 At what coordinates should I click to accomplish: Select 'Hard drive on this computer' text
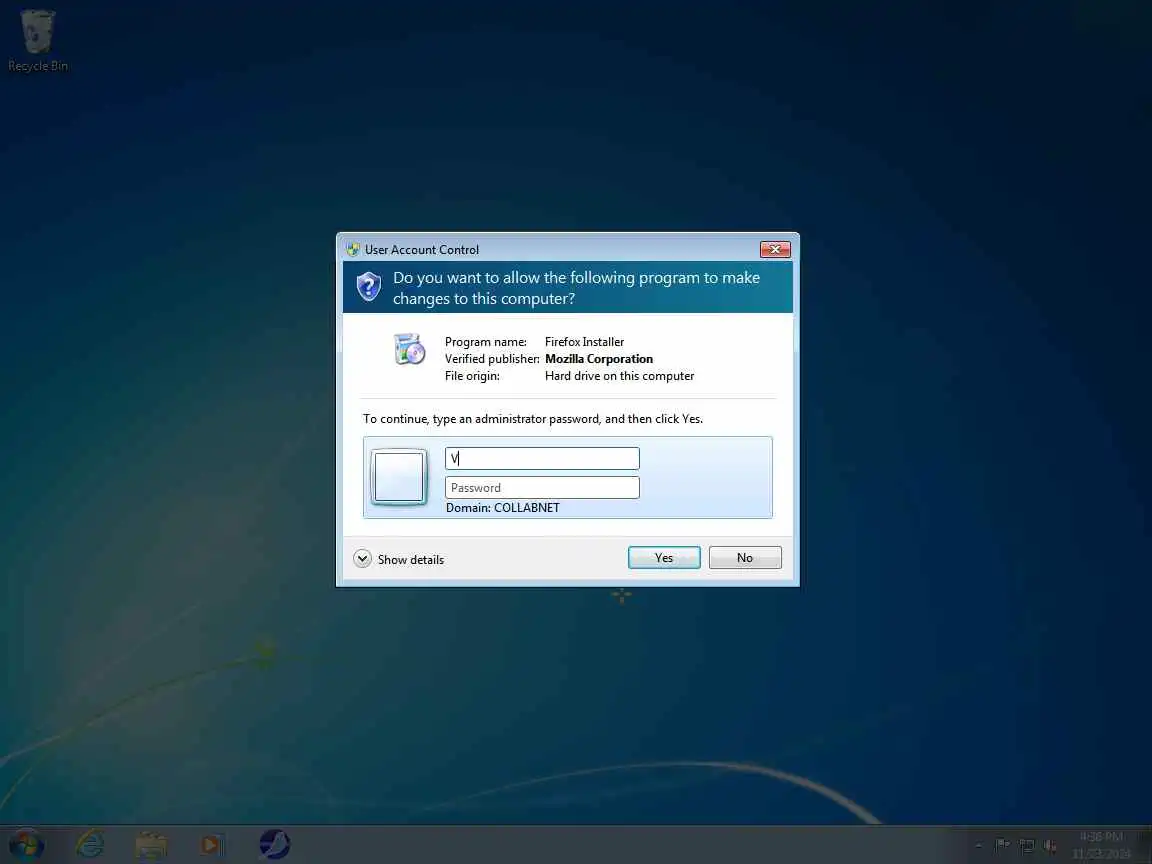[x=619, y=375]
